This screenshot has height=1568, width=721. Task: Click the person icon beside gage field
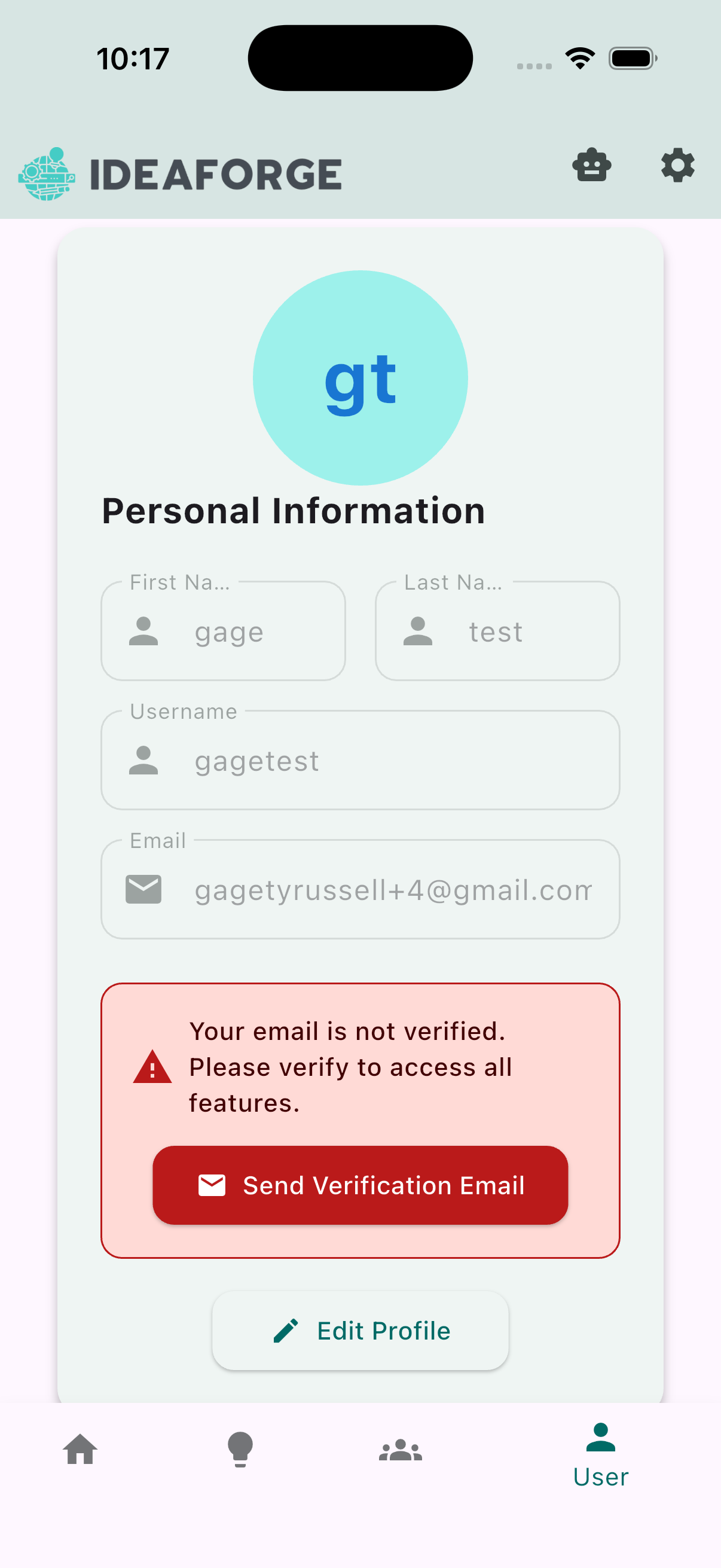pos(144,632)
